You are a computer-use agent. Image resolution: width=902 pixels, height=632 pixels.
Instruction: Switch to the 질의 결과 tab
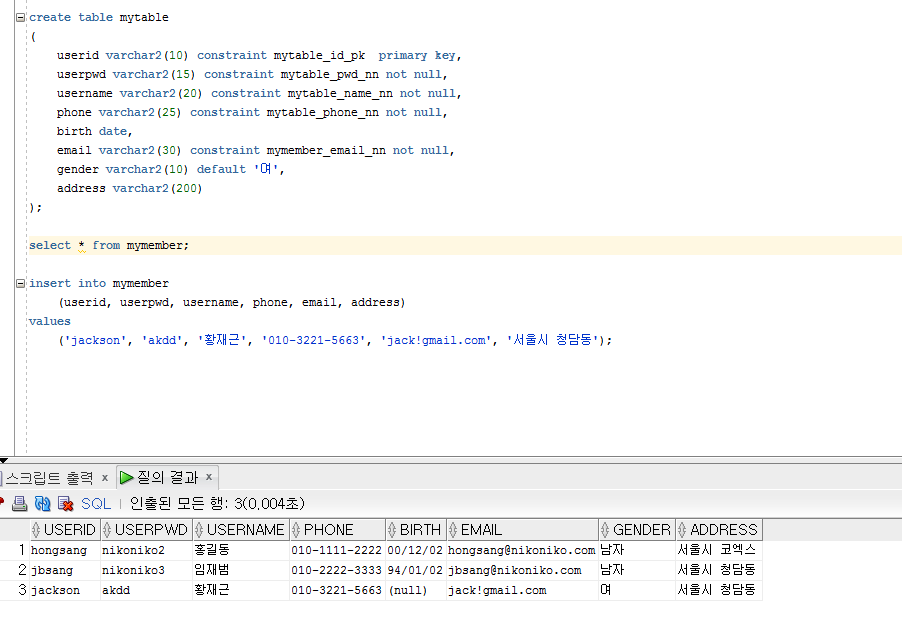[167, 477]
